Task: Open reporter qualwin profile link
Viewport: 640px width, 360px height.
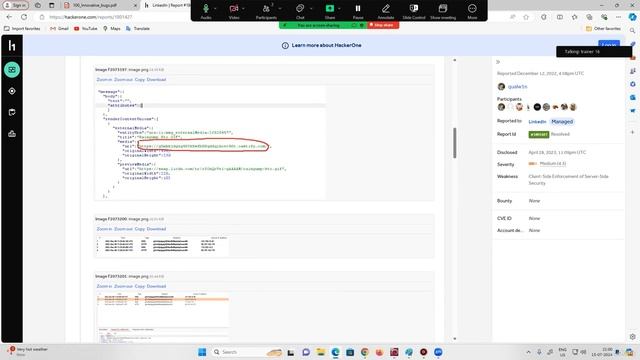Action: coord(517,87)
